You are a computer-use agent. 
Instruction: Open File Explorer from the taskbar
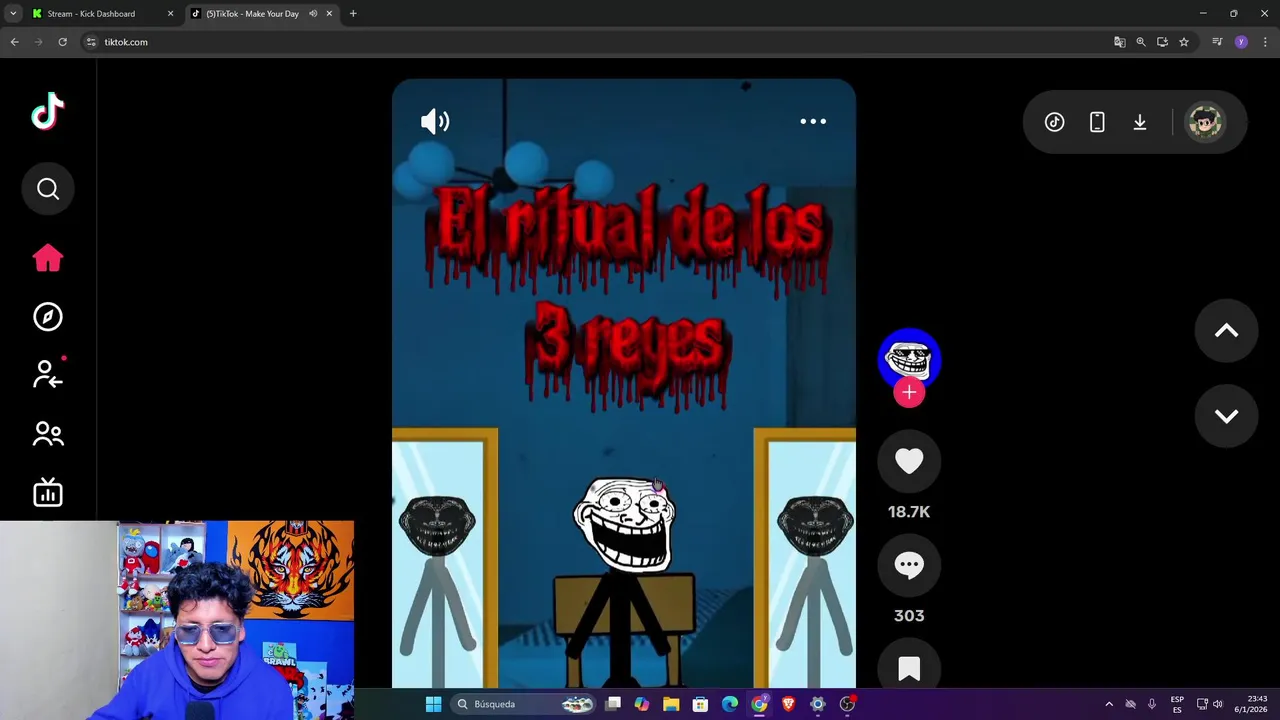pos(671,704)
